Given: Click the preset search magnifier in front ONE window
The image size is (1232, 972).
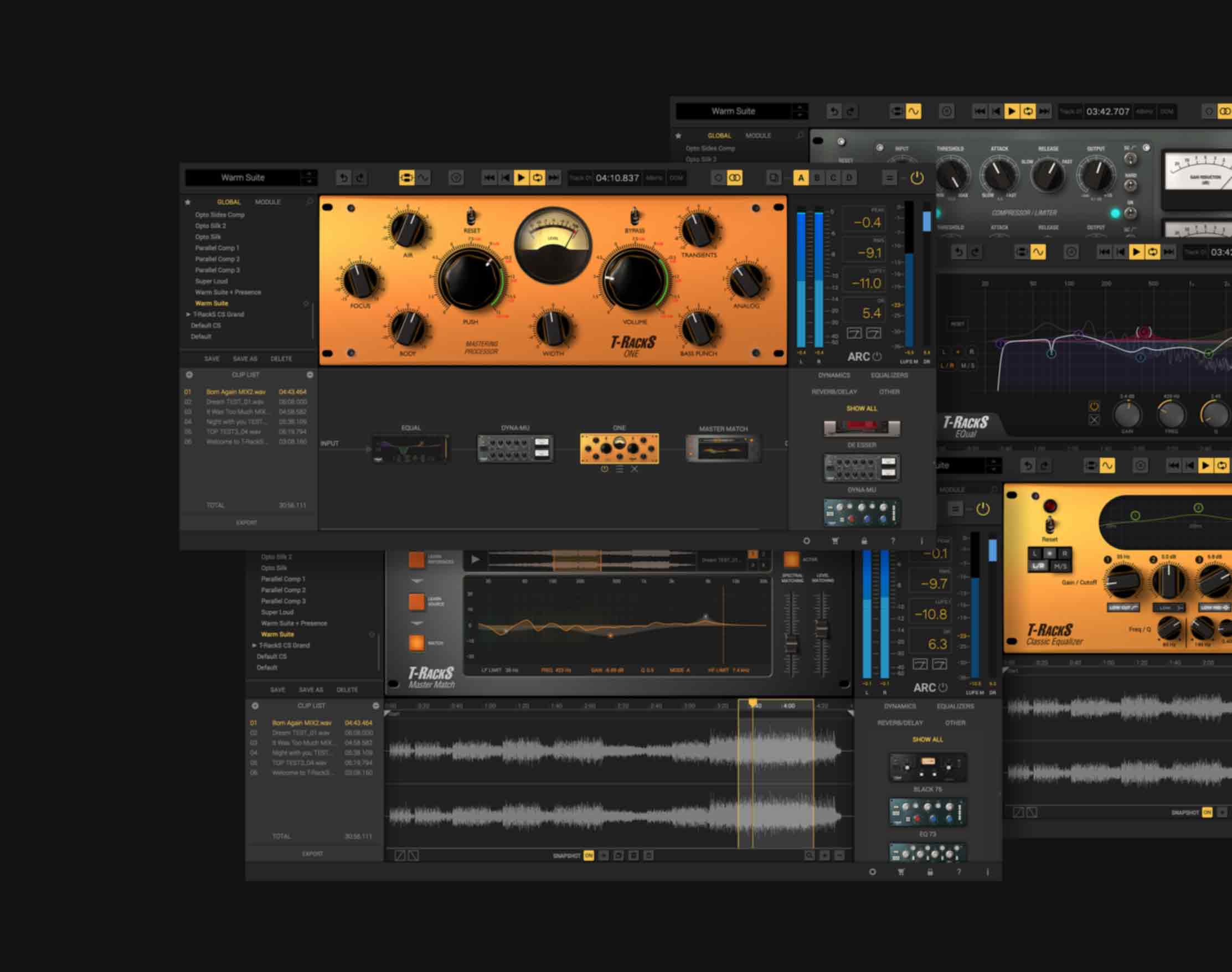Looking at the screenshot, I should coord(310,202).
